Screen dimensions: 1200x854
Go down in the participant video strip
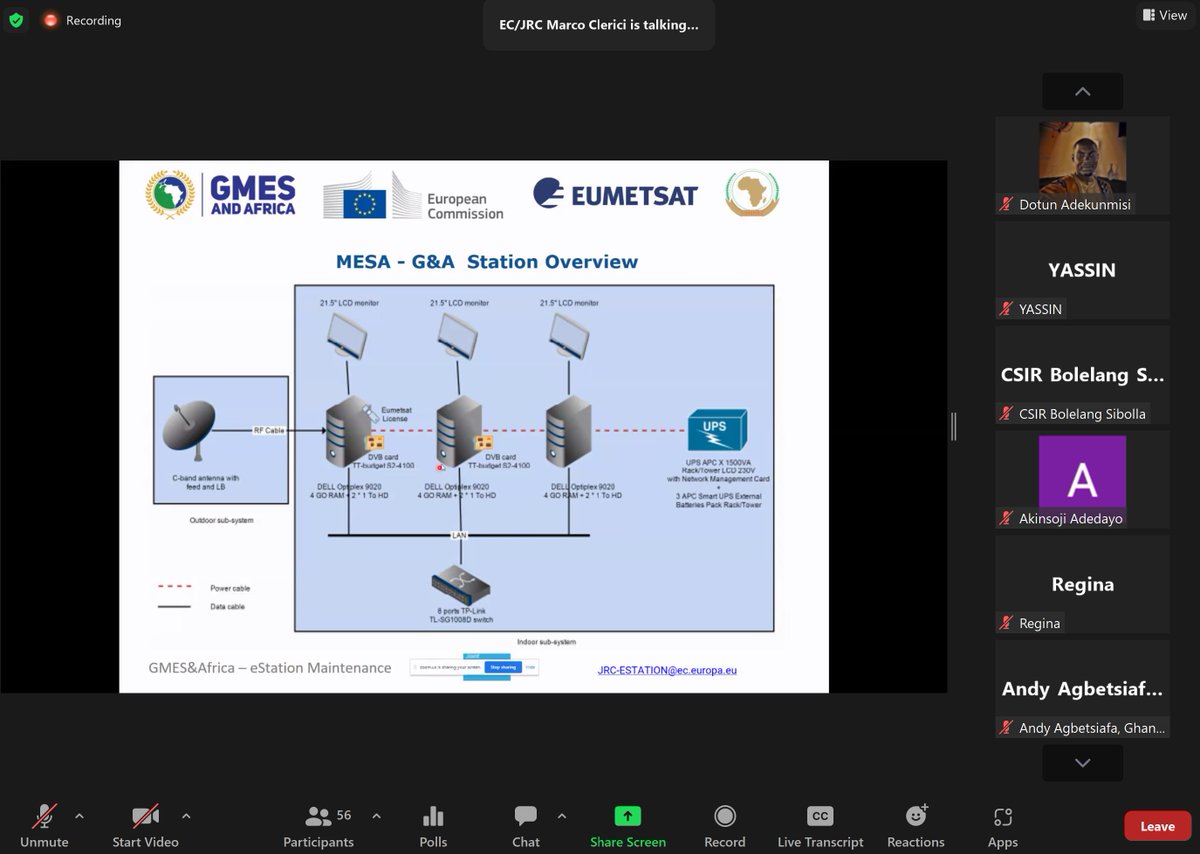tap(1082, 763)
